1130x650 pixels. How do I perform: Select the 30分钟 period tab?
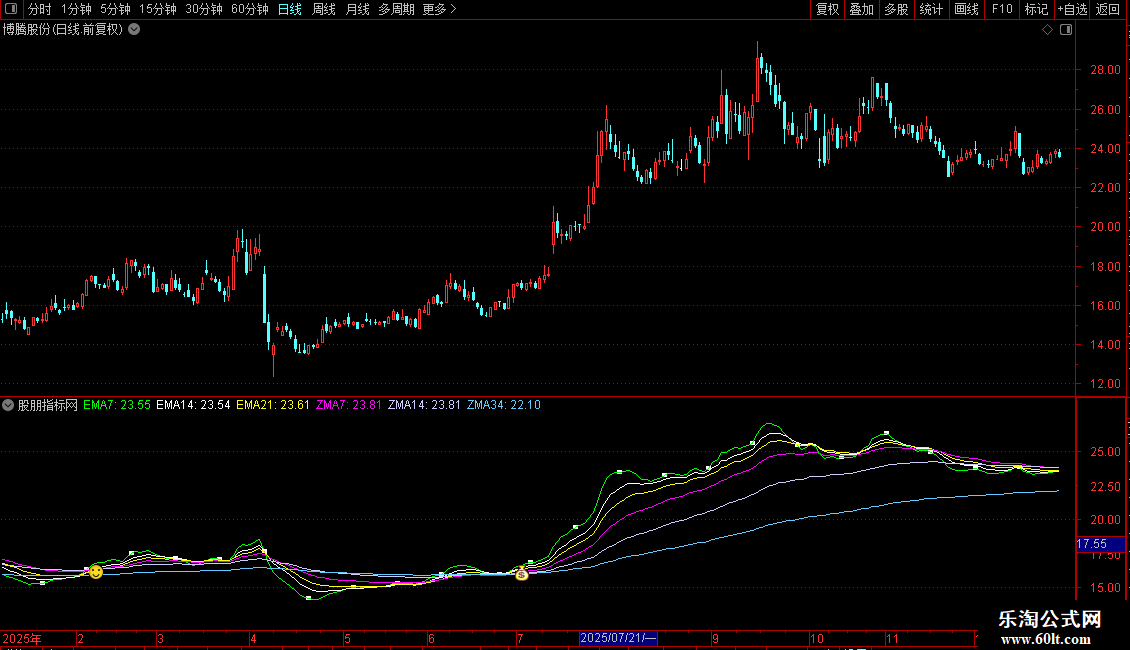coord(204,9)
